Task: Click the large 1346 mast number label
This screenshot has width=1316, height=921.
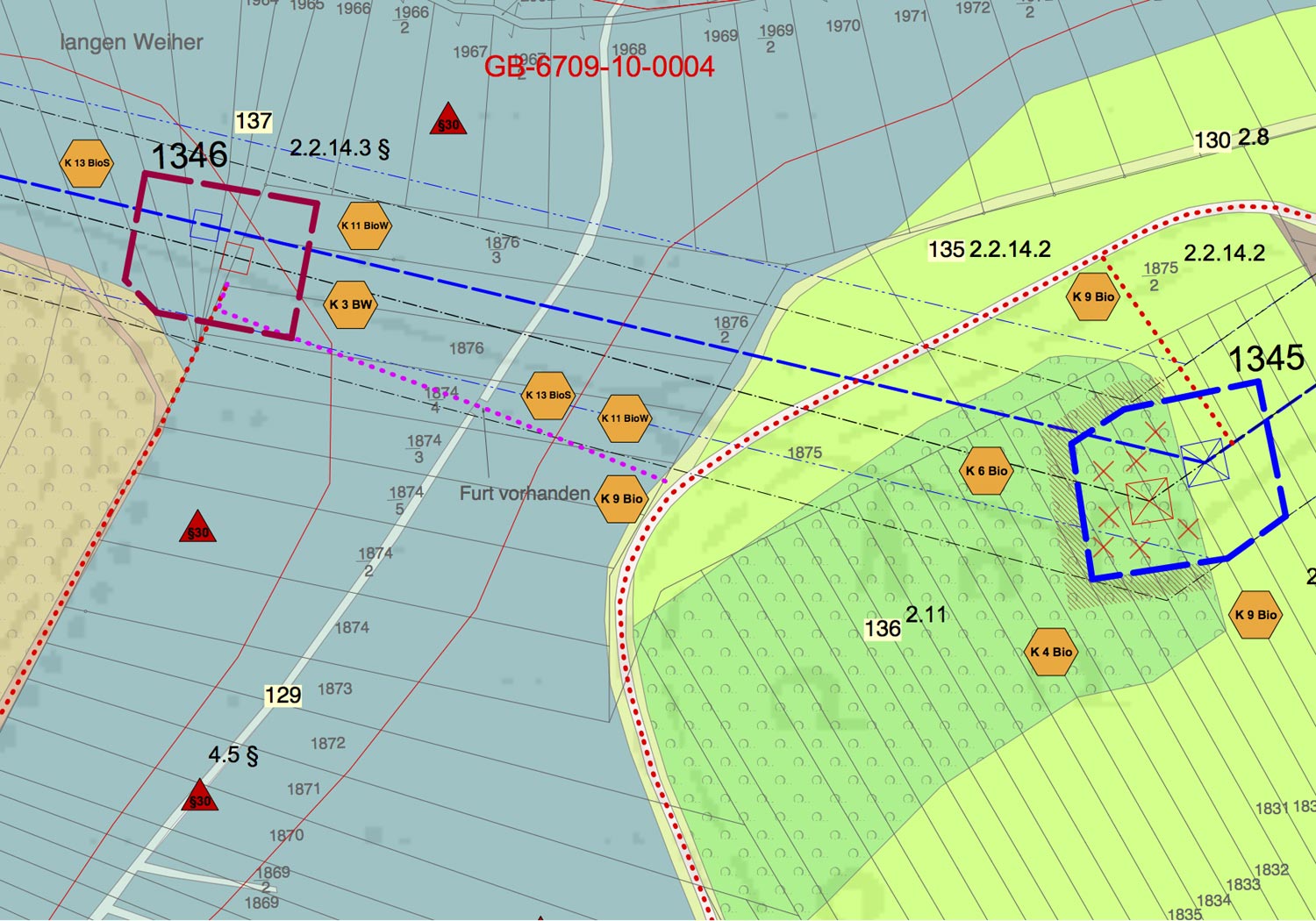Action: [x=190, y=157]
